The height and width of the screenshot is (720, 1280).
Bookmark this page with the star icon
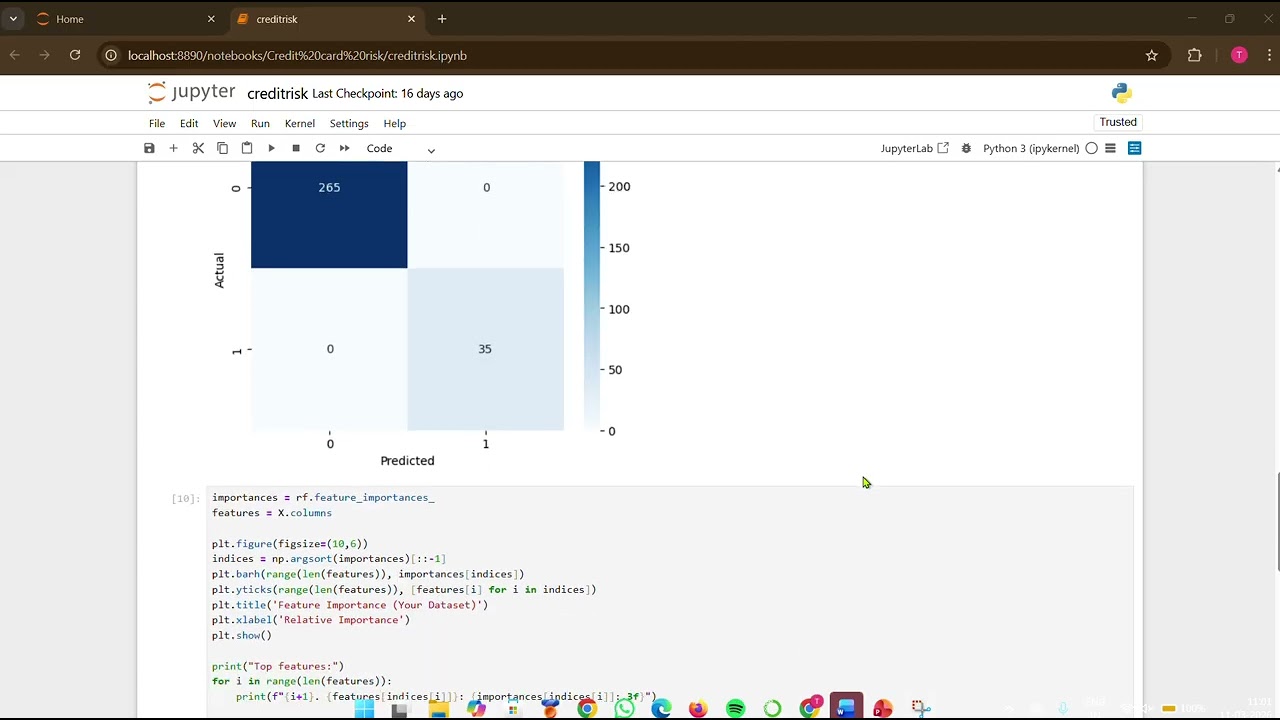[x=1151, y=56]
